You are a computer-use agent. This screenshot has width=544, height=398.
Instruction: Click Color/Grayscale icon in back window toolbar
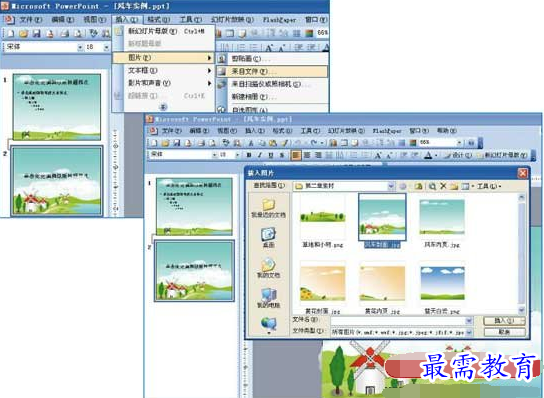(308, 33)
